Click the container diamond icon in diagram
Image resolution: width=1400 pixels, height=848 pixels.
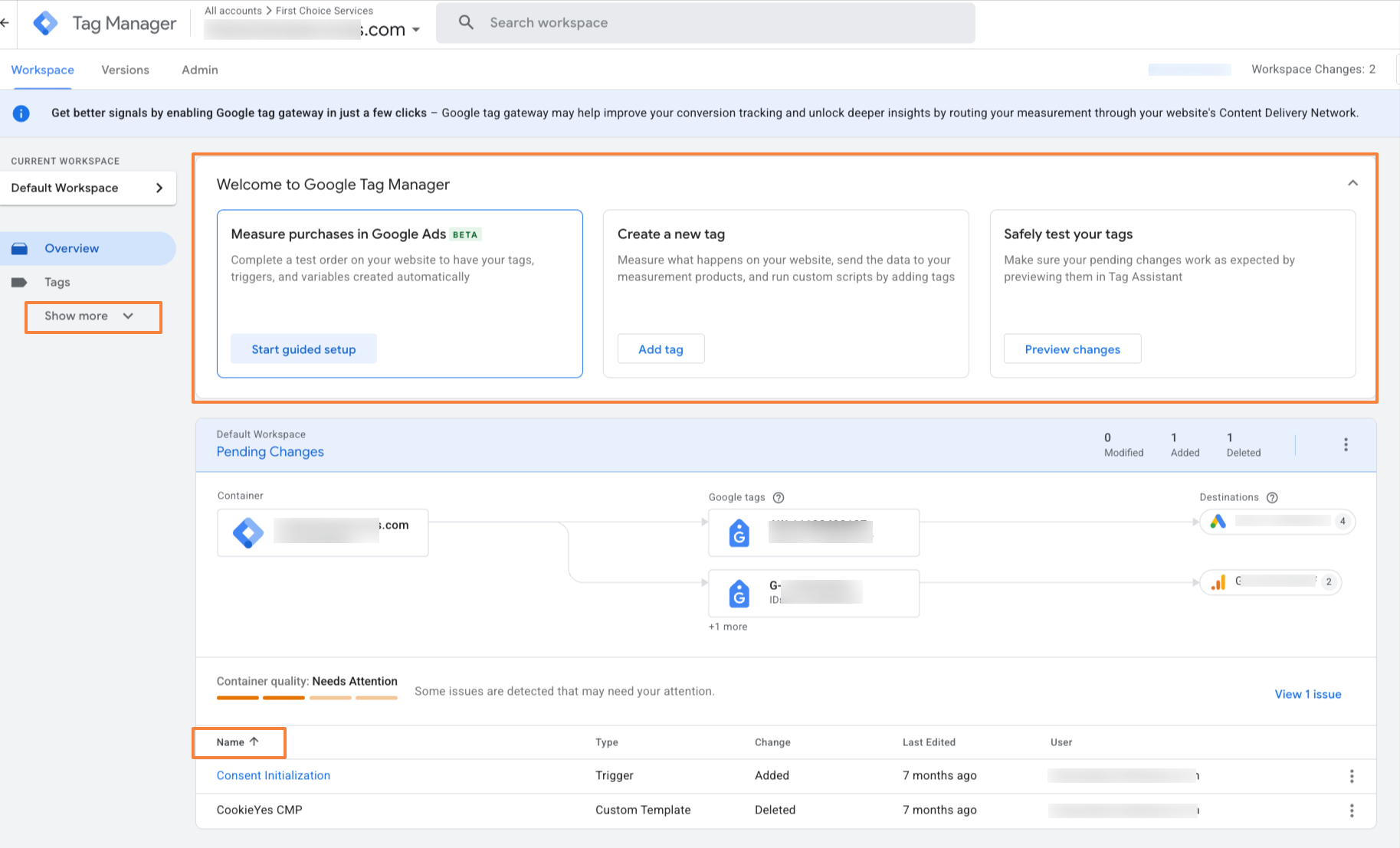point(248,532)
